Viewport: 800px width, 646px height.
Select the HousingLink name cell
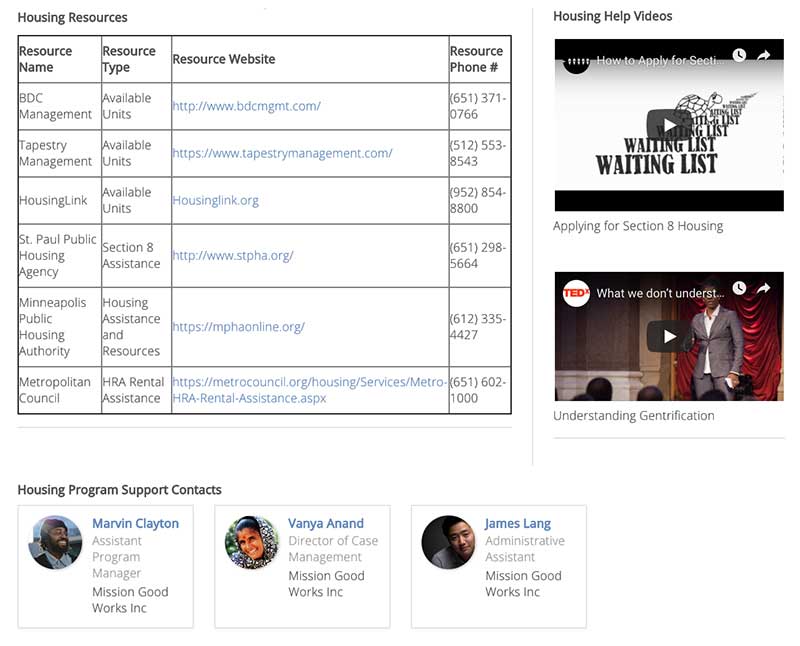coord(60,200)
